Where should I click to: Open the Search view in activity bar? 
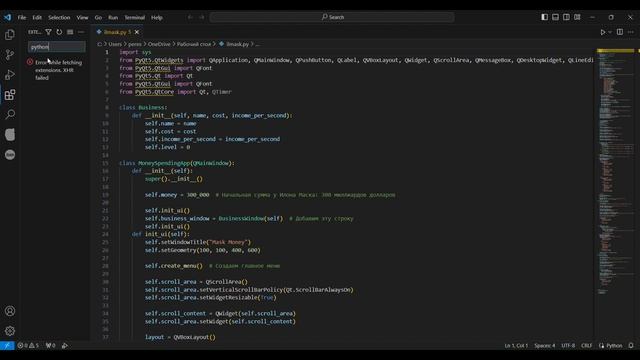point(10,114)
